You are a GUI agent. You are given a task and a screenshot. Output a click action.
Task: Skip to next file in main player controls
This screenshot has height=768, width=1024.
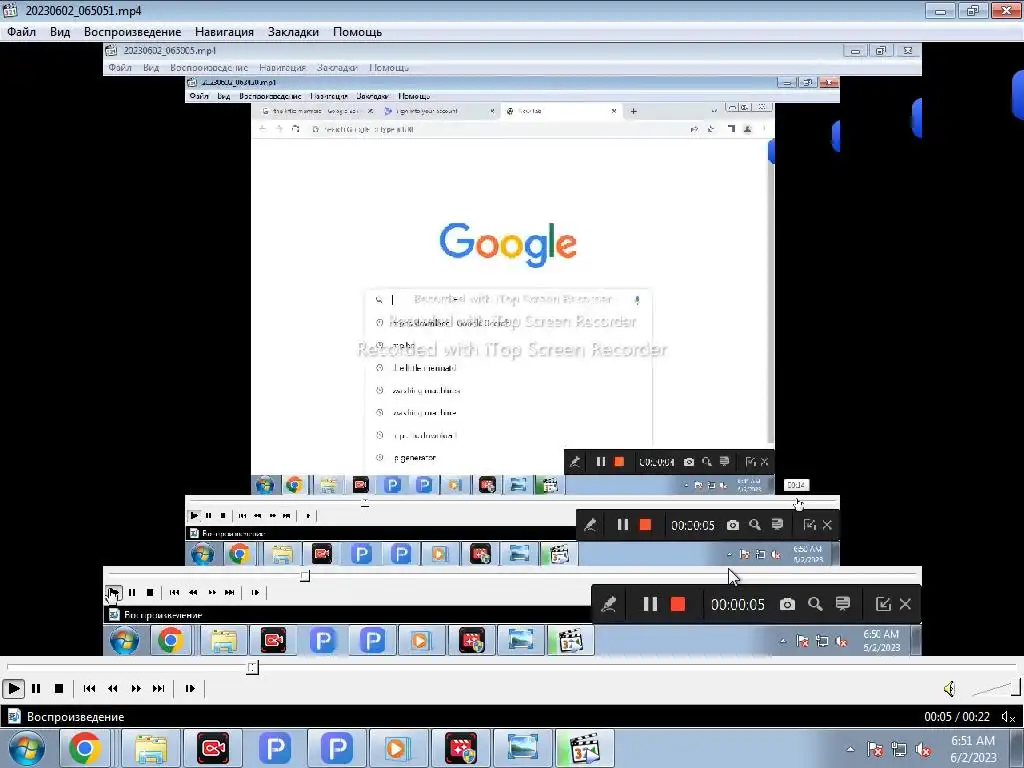159,688
